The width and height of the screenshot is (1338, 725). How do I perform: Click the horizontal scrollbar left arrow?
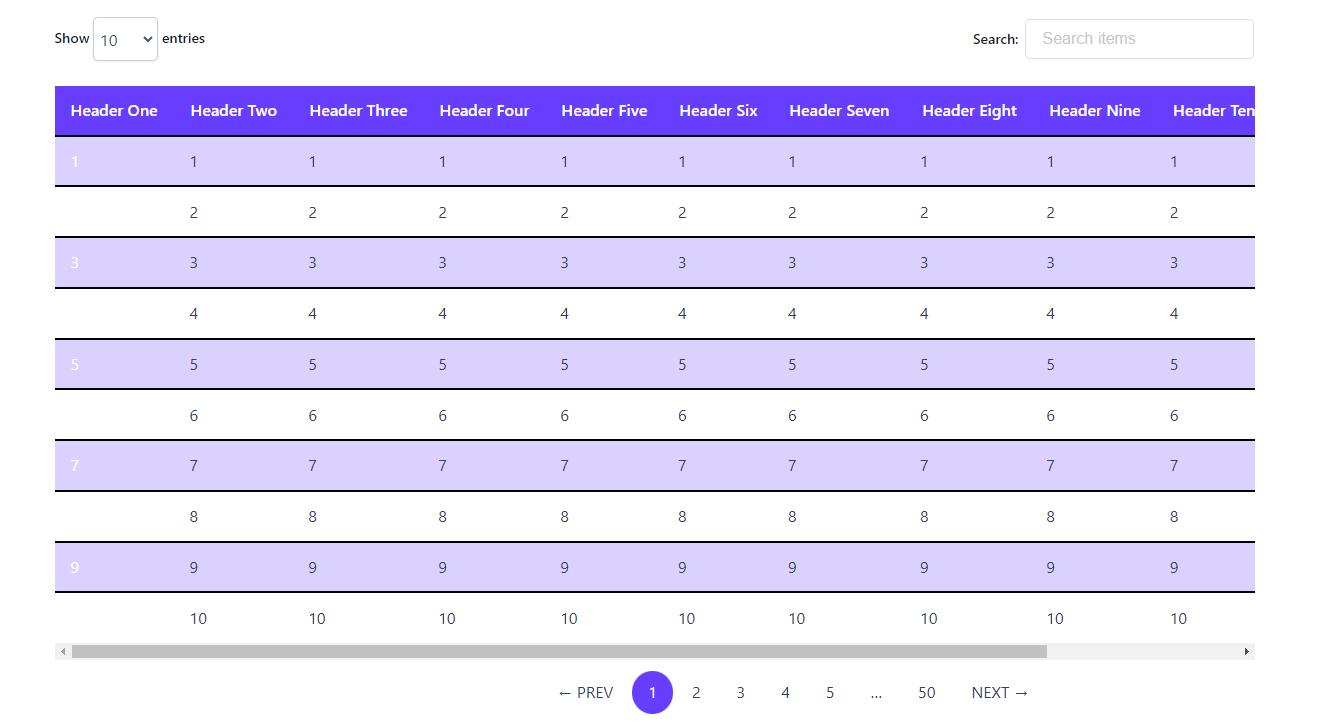[x=63, y=651]
